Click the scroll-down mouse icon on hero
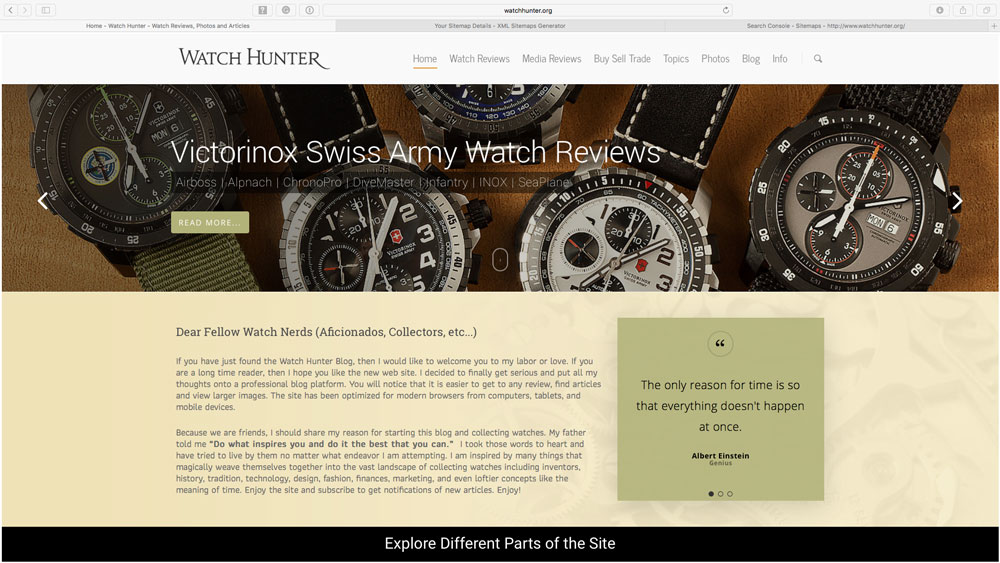 pyautogui.click(x=500, y=260)
